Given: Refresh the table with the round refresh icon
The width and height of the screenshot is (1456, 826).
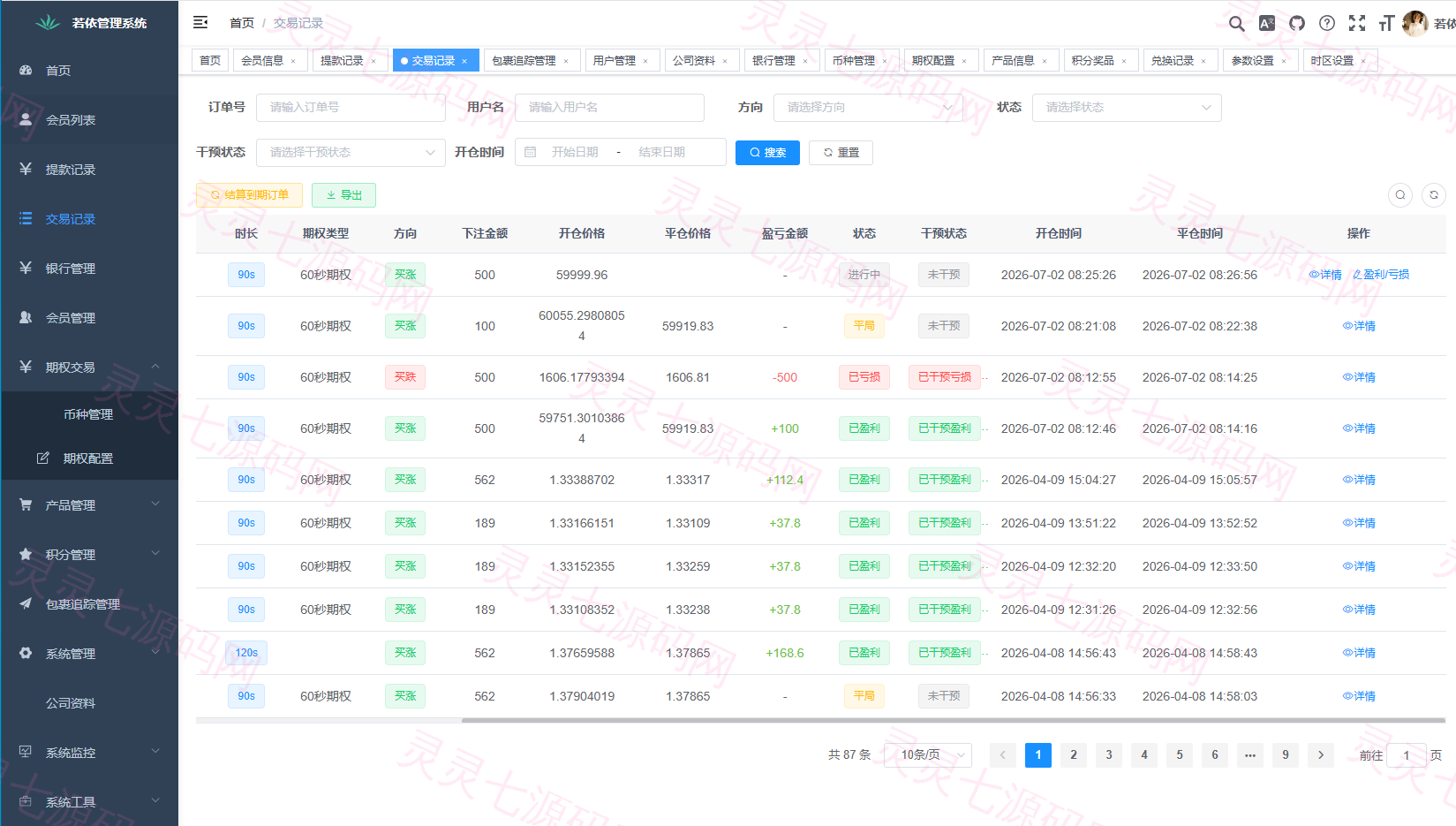Looking at the screenshot, I should coord(1434,195).
